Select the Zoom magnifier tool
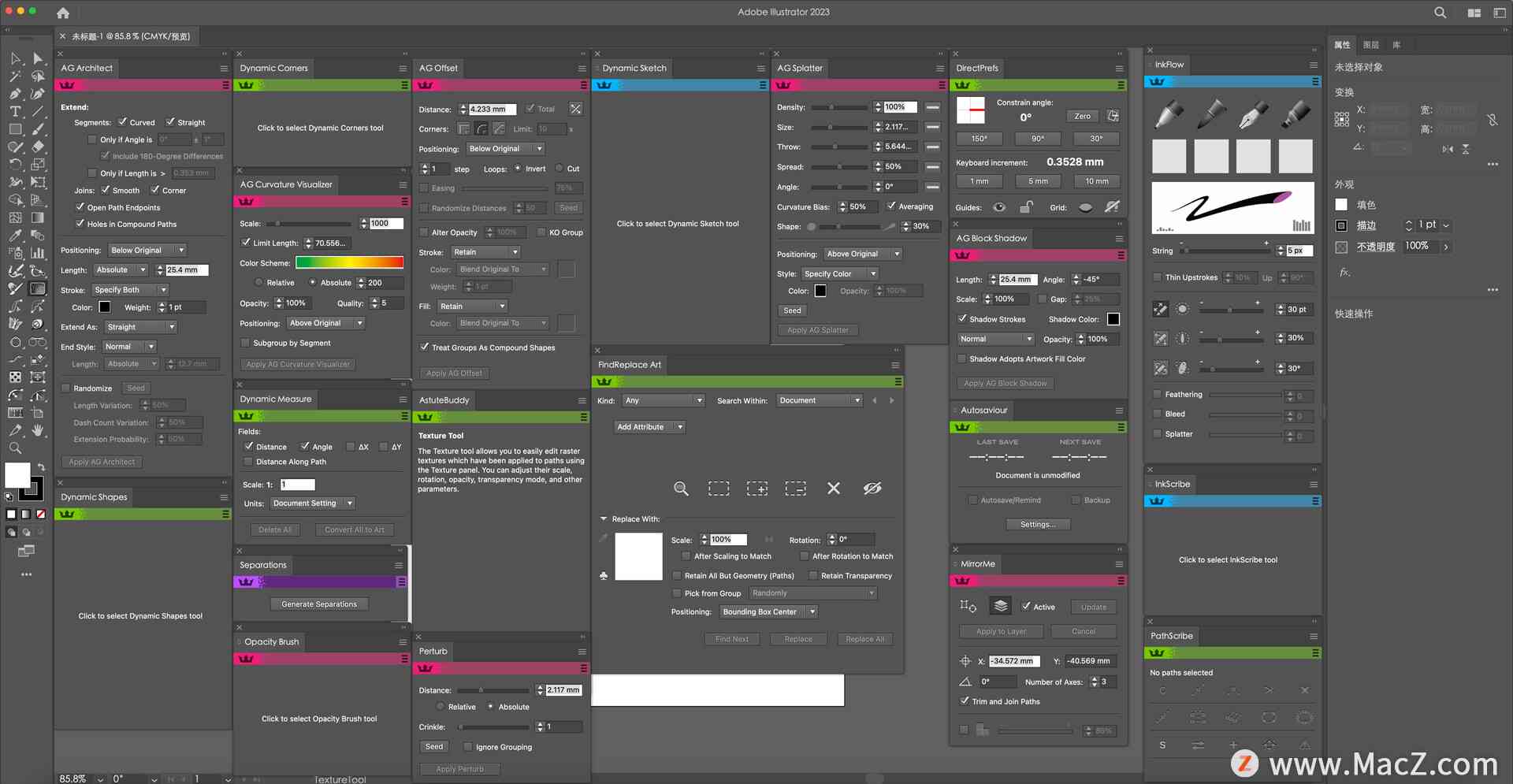The width and height of the screenshot is (1513, 784). point(15,448)
